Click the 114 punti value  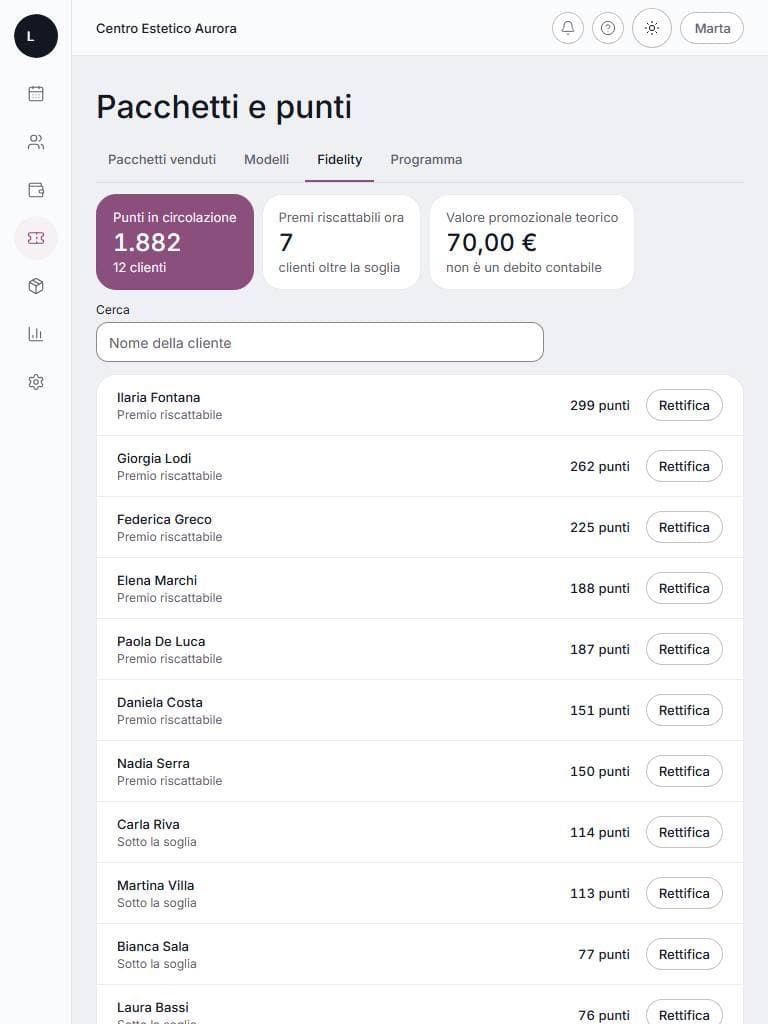600,832
